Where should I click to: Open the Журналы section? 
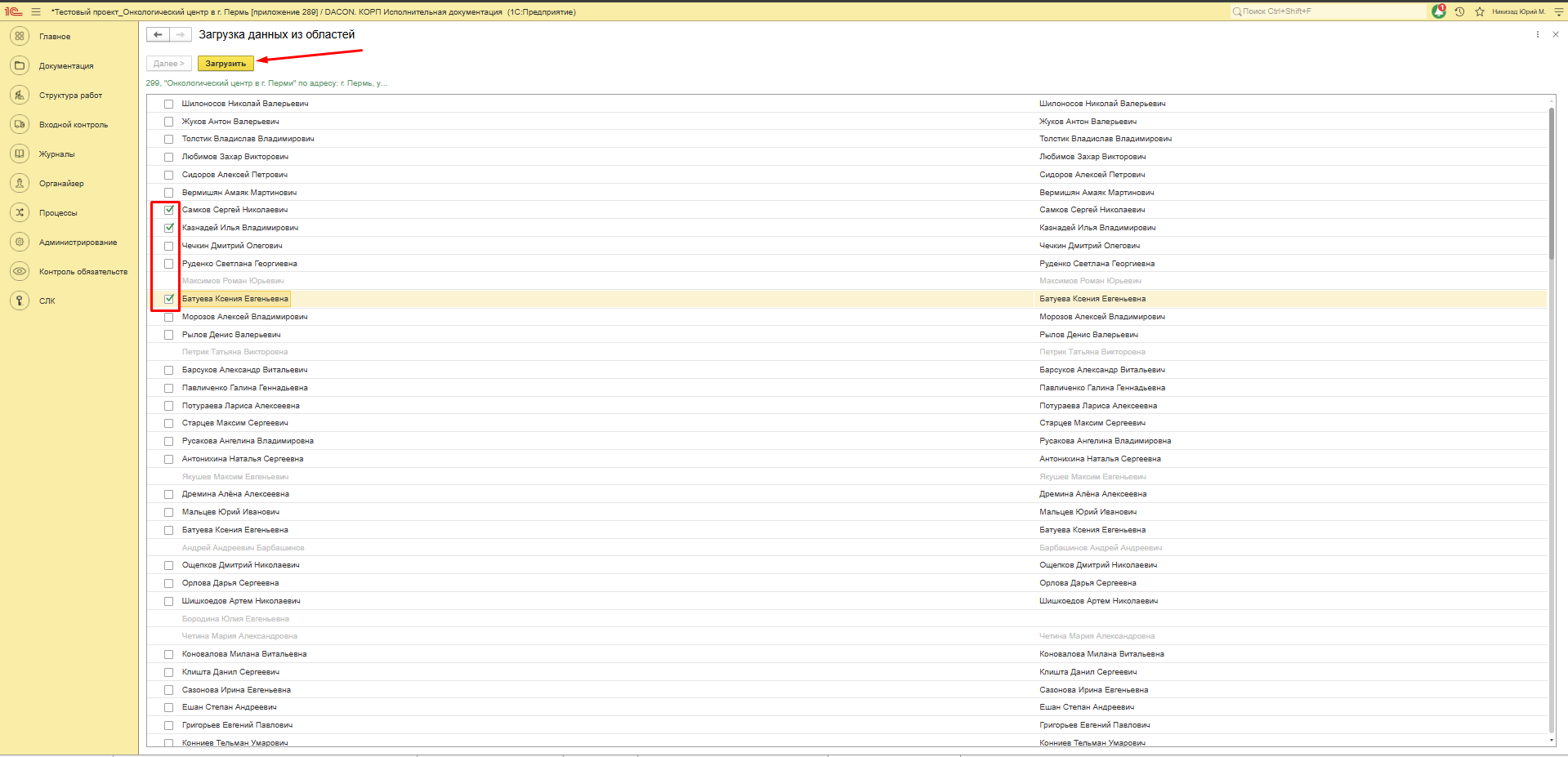tap(56, 154)
